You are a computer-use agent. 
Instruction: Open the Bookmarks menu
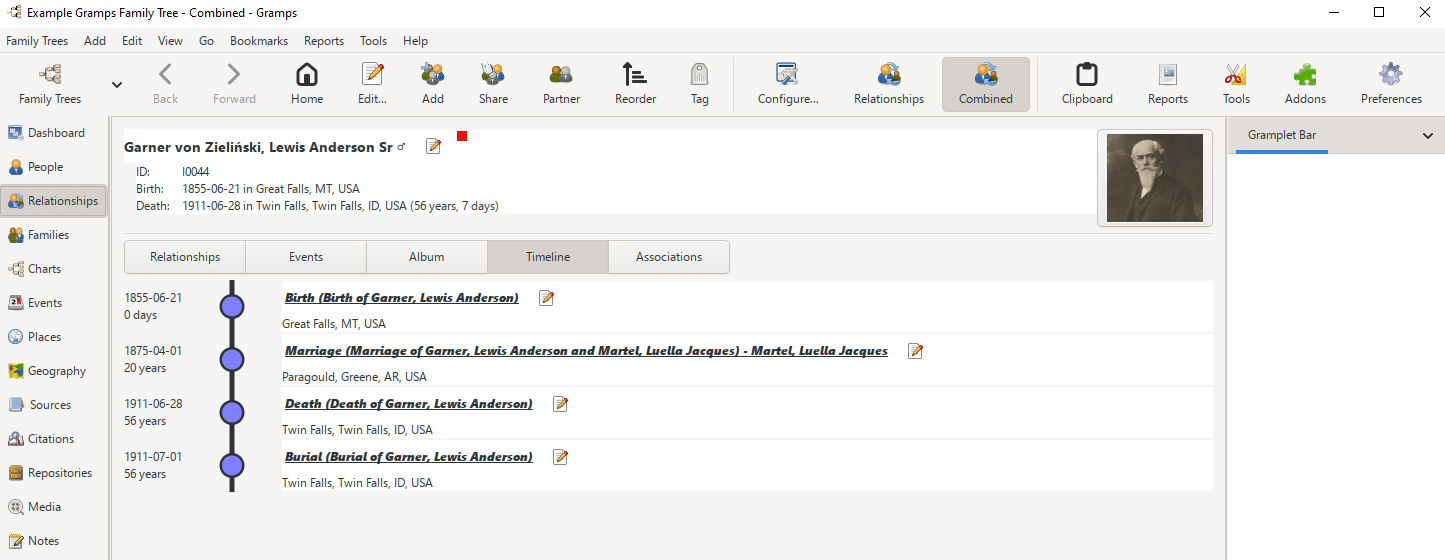click(x=259, y=41)
